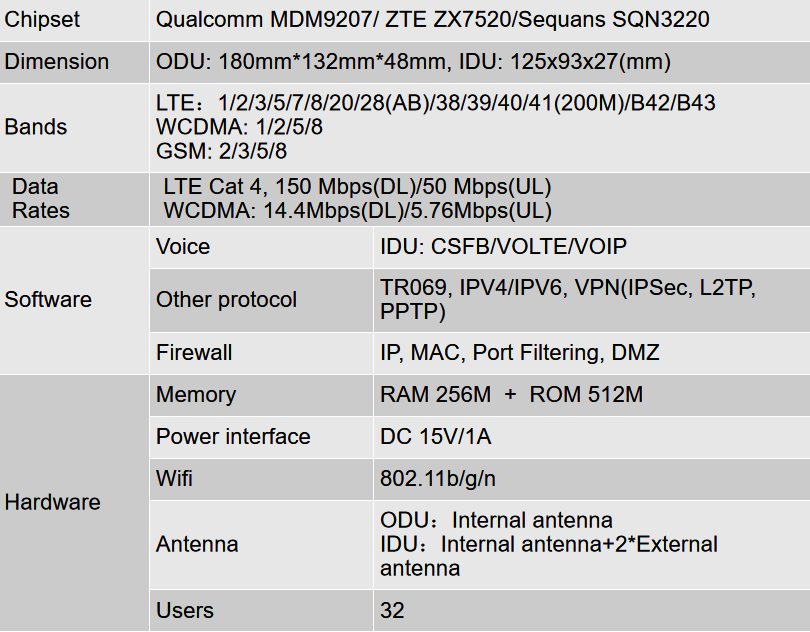Select the IDU: CSFB/VOLTE/VOIP value

503,246
